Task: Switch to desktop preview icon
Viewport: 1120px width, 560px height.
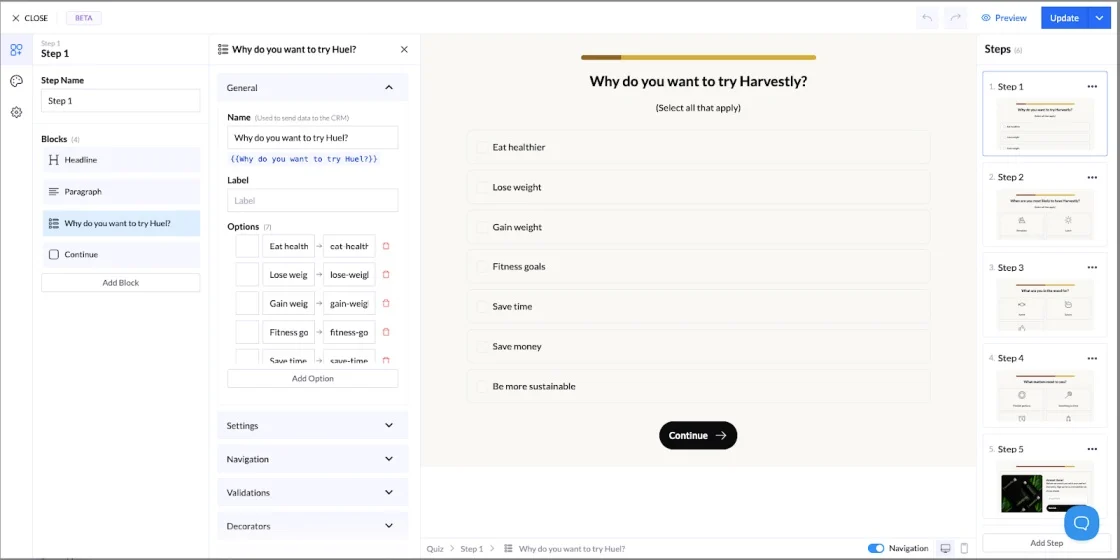Action: tap(946, 549)
